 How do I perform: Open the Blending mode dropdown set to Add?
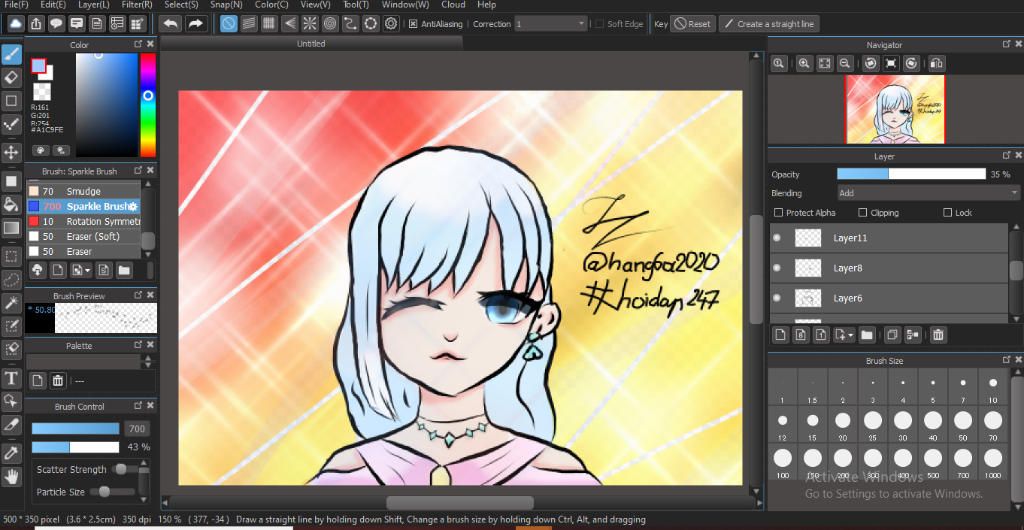tap(929, 193)
